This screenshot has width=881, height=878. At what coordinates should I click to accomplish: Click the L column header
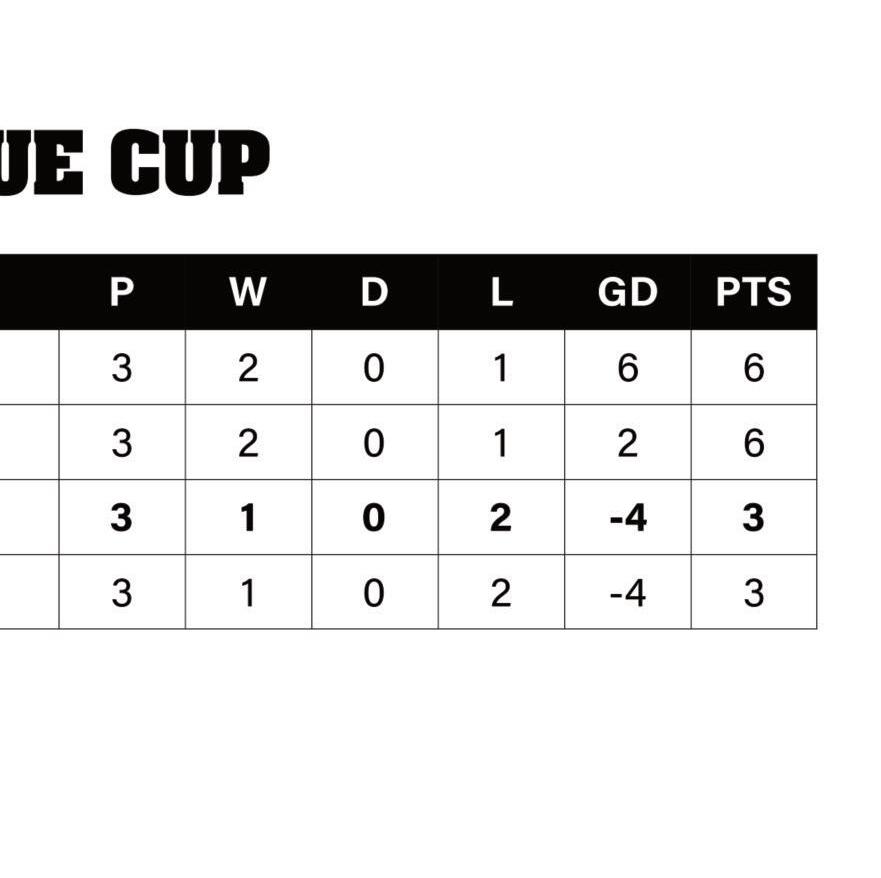coord(501,292)
